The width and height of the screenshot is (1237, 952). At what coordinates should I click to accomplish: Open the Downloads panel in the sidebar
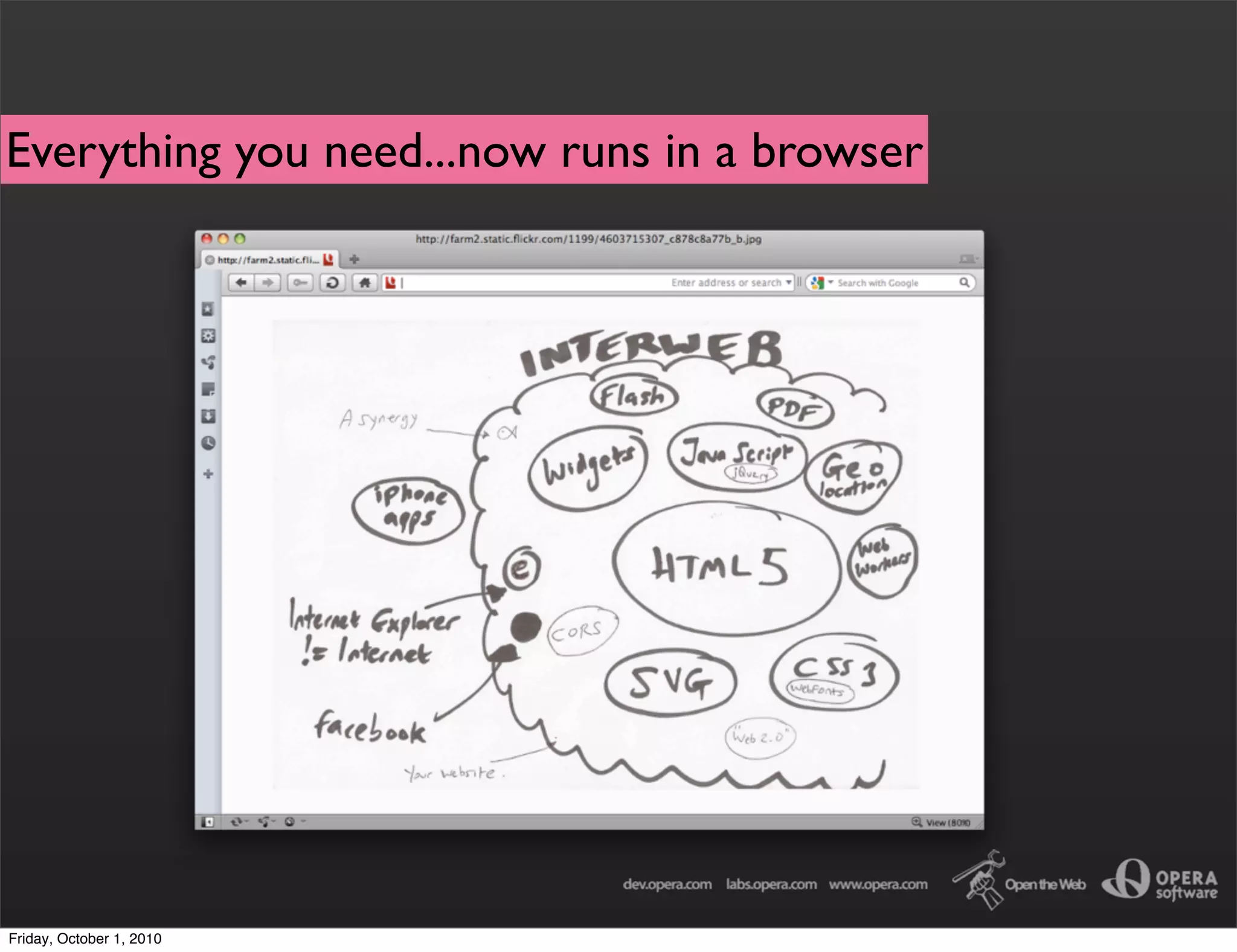(208, 416)
